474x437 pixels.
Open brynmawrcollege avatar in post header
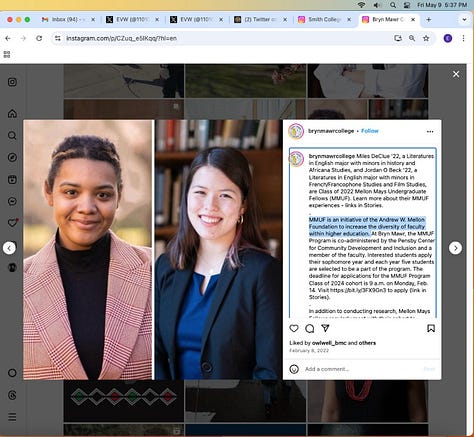pos(296,131)
